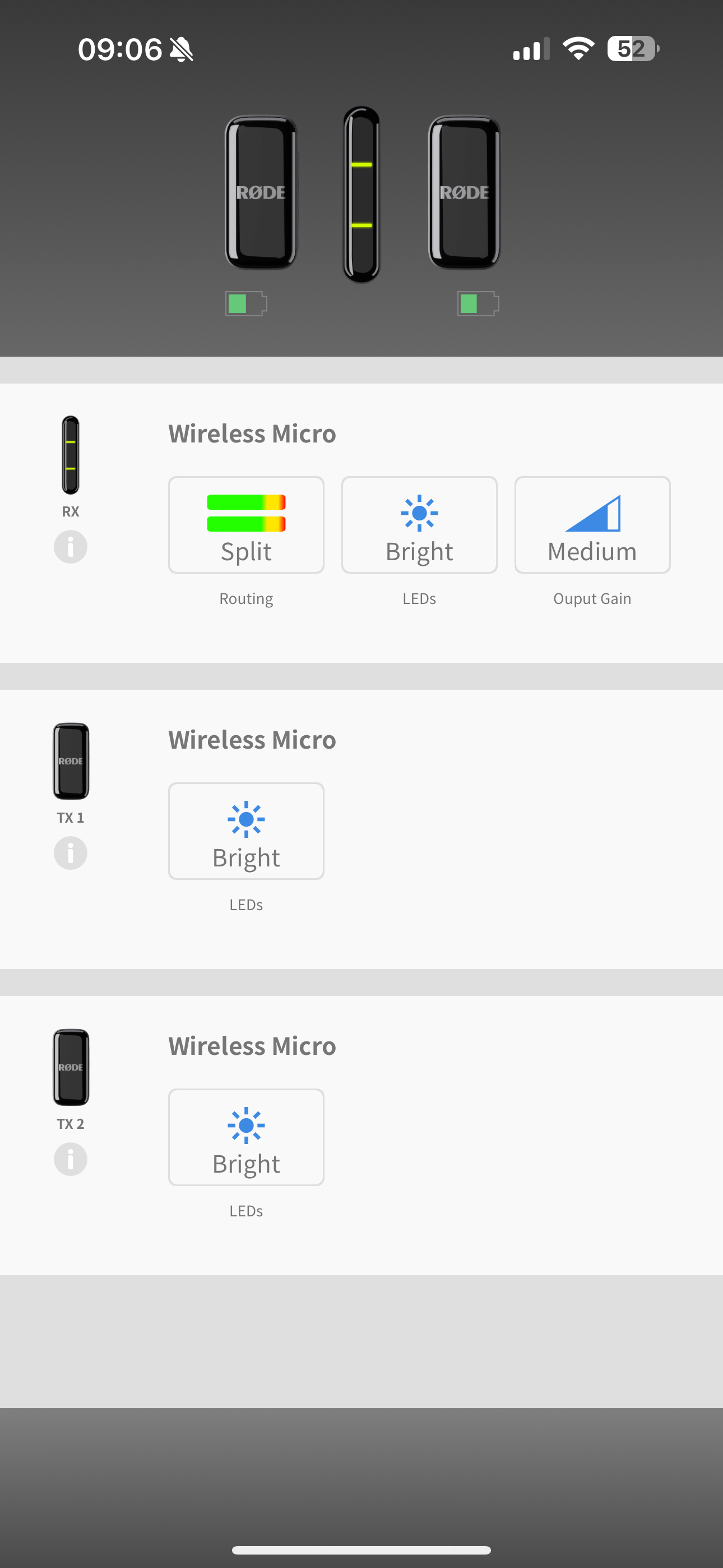Tap the RX receiver icon in list
The height and width of the screenshot is (1568, 723).
click(71, 455)
